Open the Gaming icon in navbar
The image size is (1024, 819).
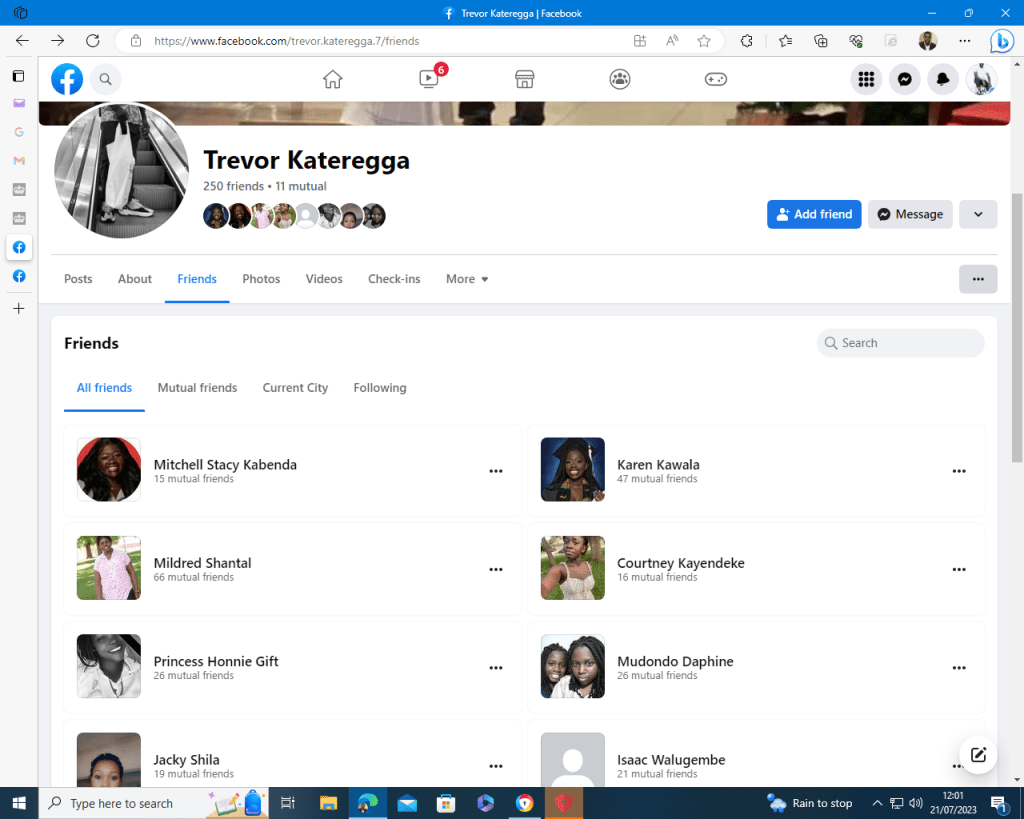[716, 80]
